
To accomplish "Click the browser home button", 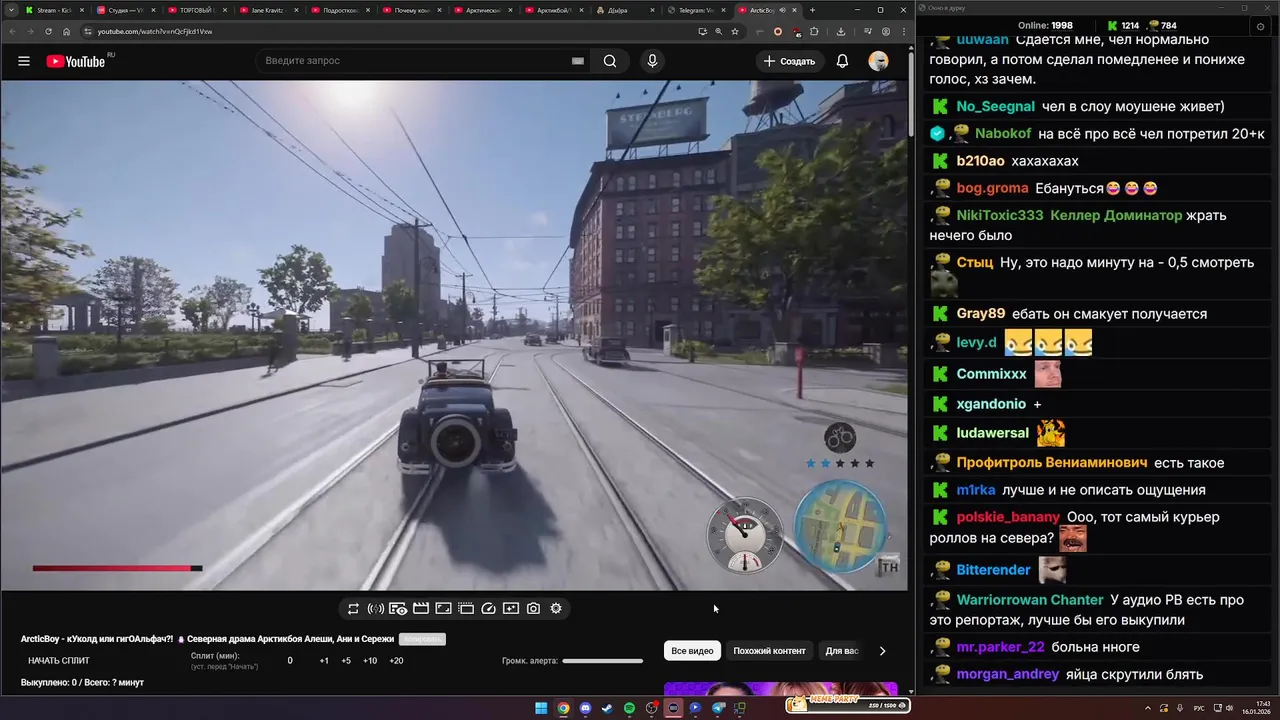I will tap(67, 31).
